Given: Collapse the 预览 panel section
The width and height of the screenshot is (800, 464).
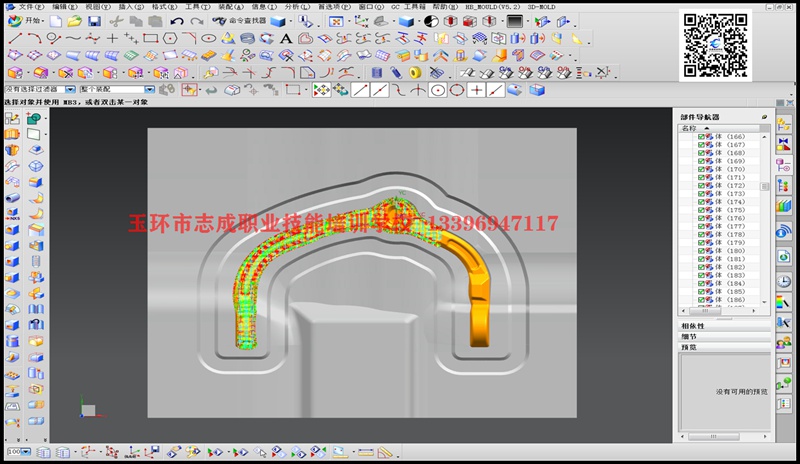Looking at the screenshot, I should pyautogui.click(x=724, y=347).
